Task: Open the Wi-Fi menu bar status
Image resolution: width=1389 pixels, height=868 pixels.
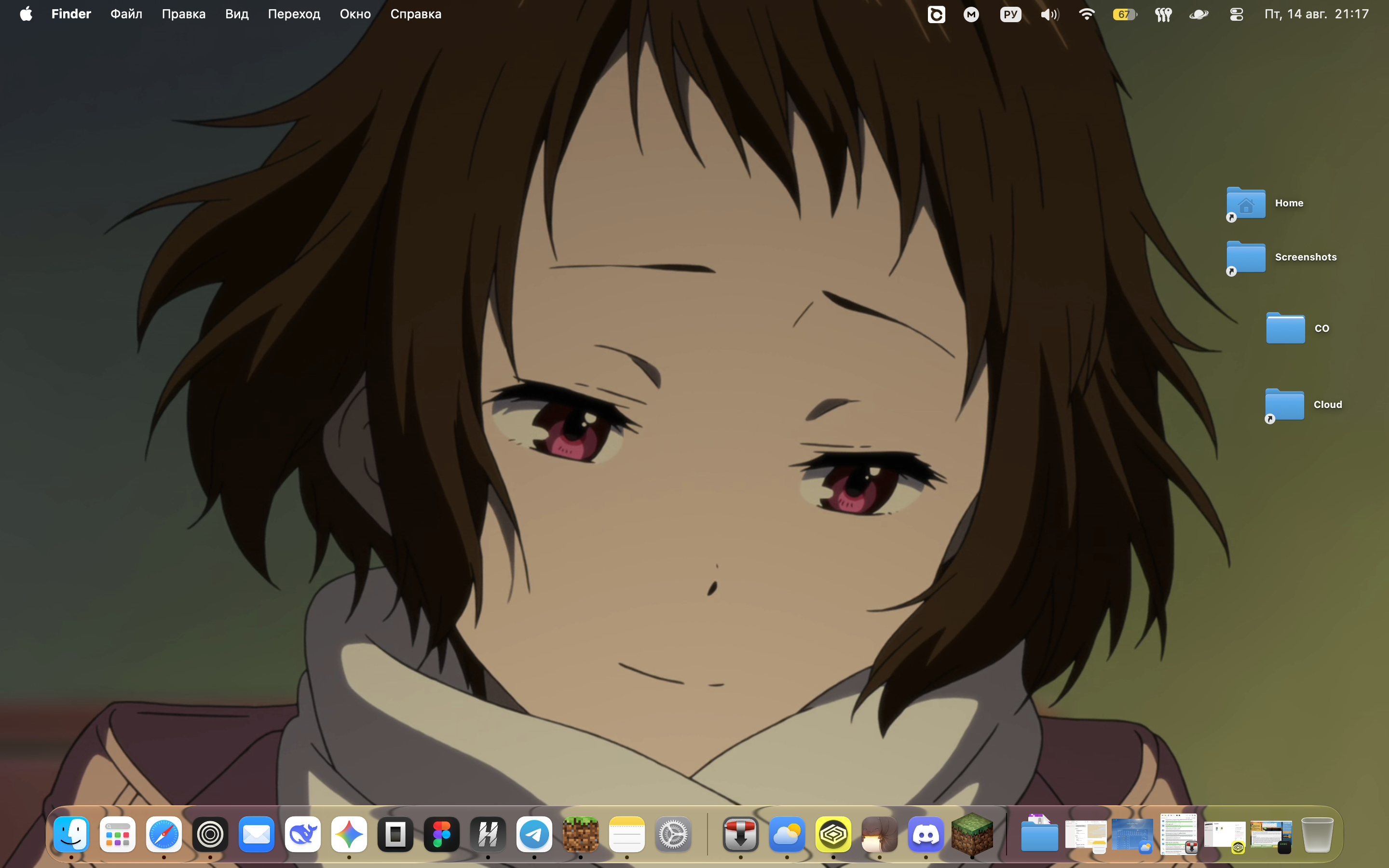Action: pos(1087,14)
